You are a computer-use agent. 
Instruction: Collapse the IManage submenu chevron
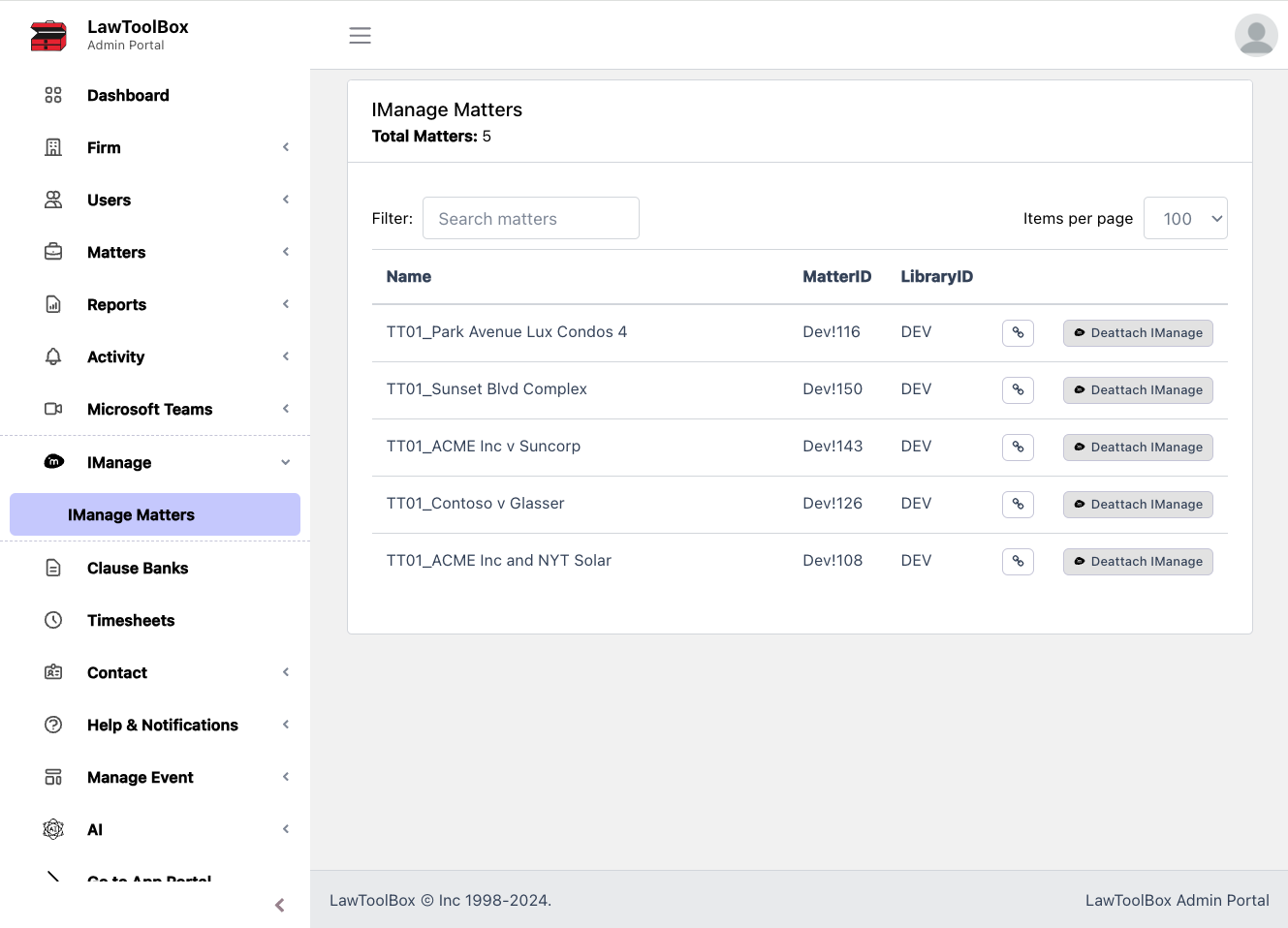click(x=286, y=462)
